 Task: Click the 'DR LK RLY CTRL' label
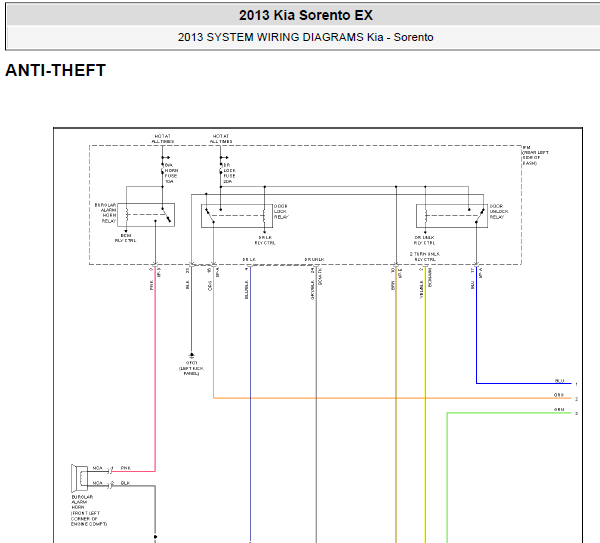click(x=265, y=240)
